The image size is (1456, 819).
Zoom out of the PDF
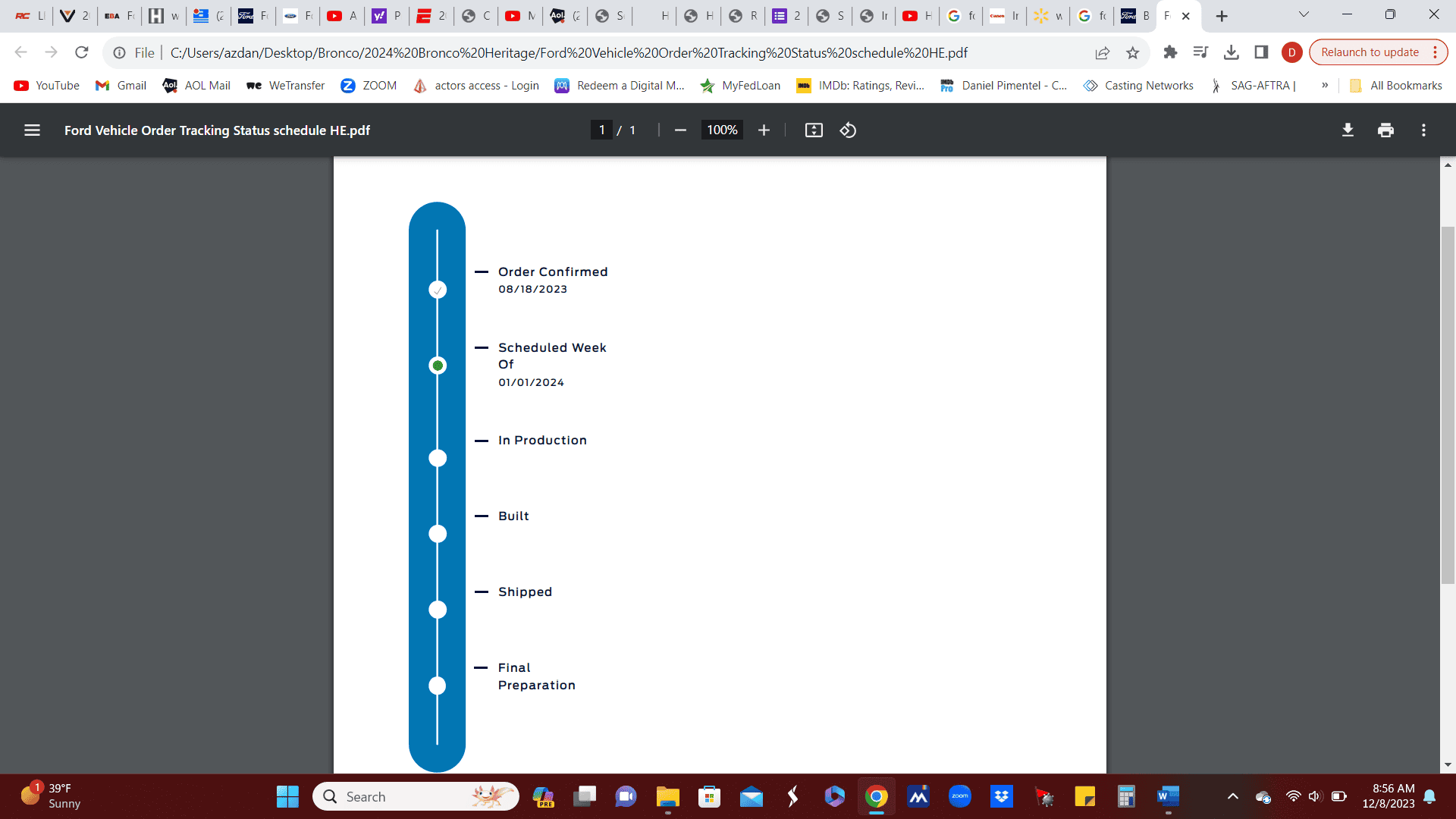[x=680, y=130]
